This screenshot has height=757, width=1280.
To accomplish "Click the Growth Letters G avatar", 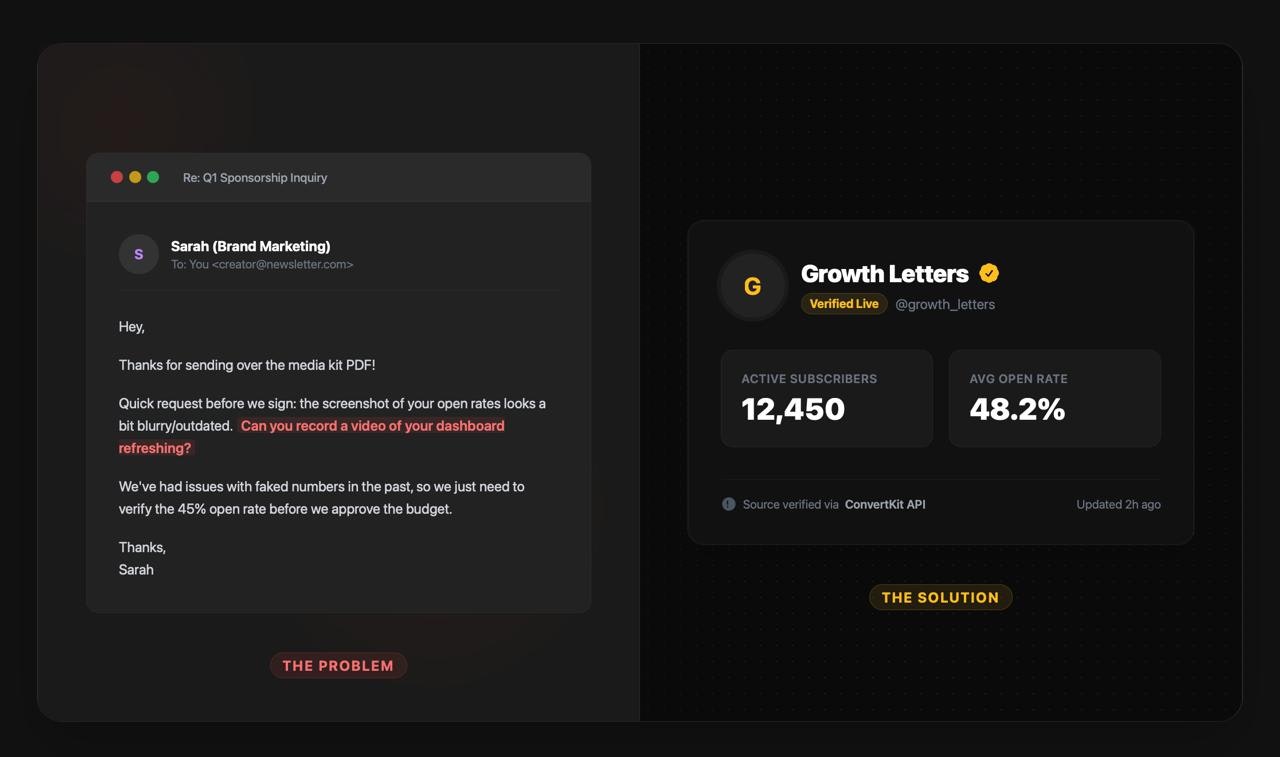I will (753, 286).
